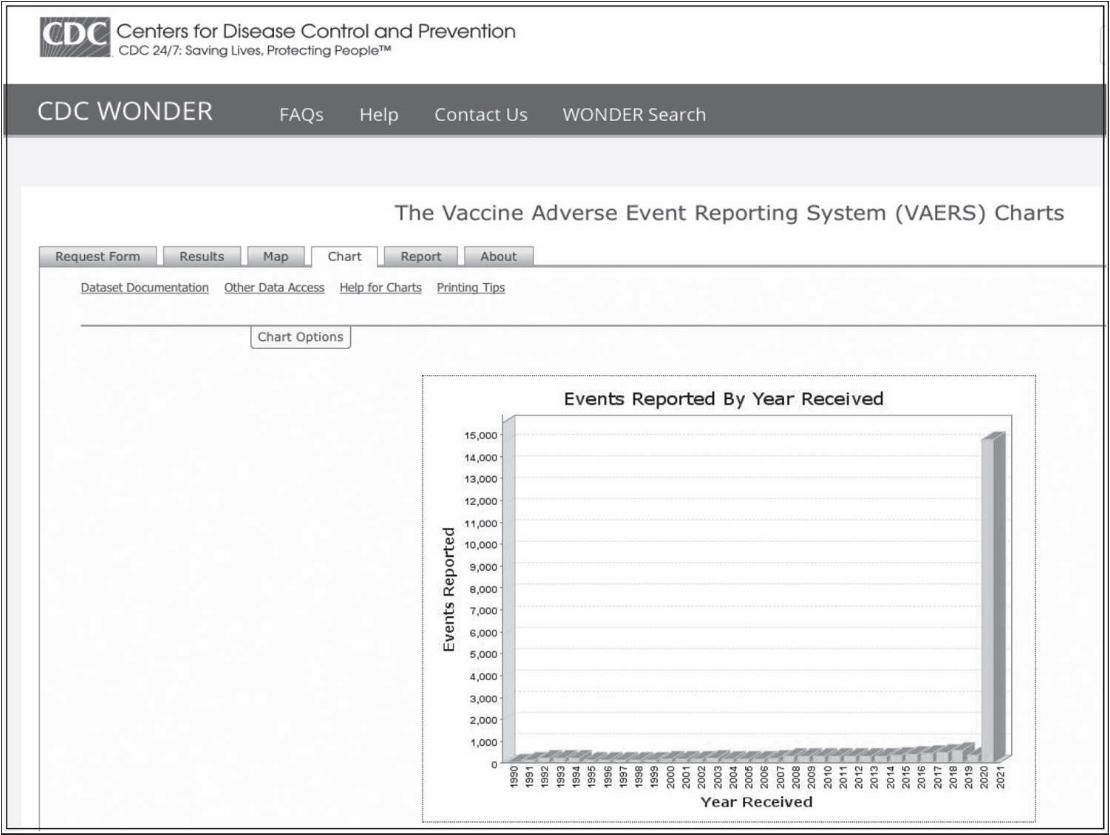Open the Dataset Documentation link

point(145,288)
